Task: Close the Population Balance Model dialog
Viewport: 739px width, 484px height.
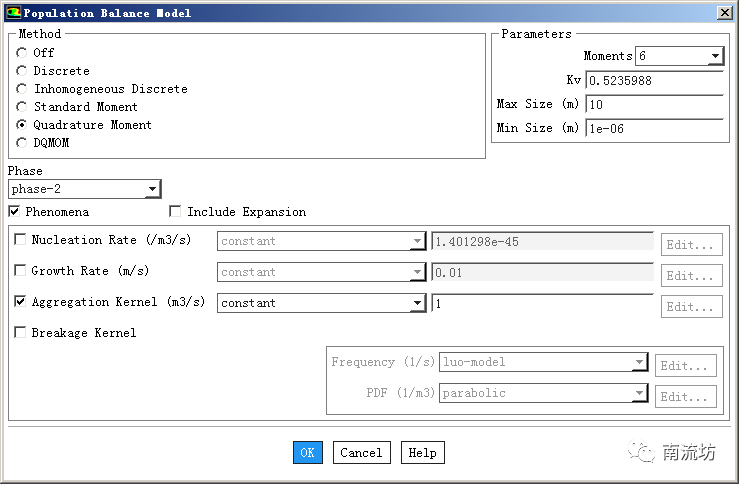Action: [723, 13]
